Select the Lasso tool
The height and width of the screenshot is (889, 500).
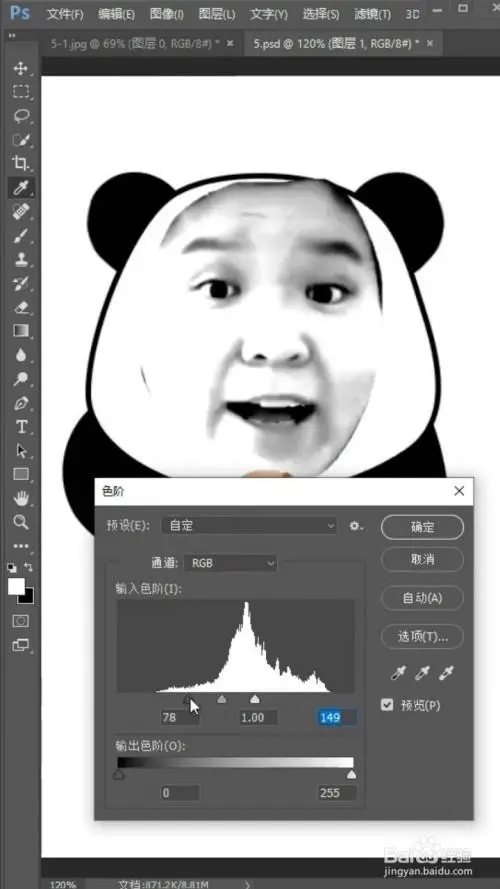pyautogui.click(x=20, y=116)
